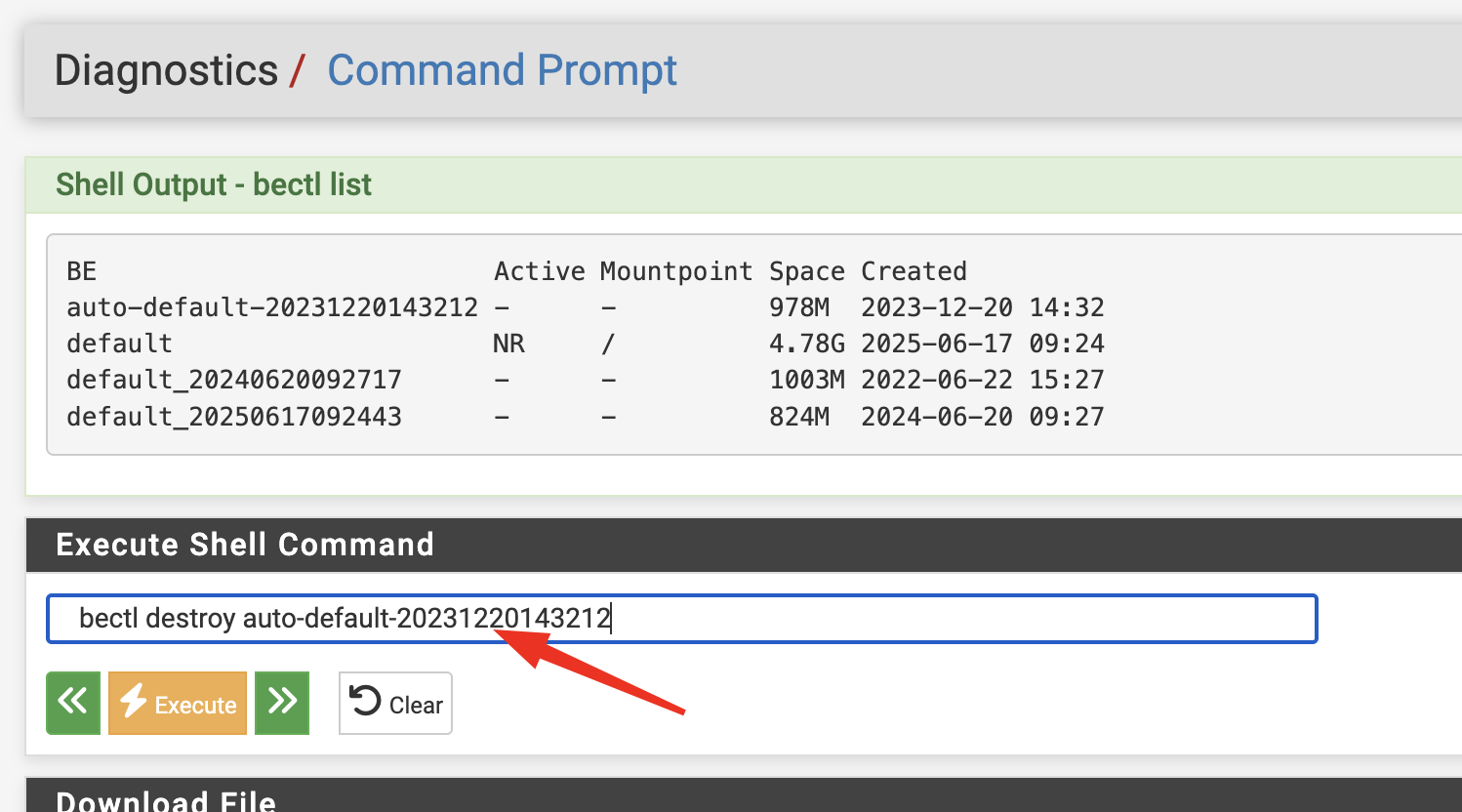Click the default_20240620092717 entry in the output
This screenshot has height=812, width=1462.
[x=234, y=380]
